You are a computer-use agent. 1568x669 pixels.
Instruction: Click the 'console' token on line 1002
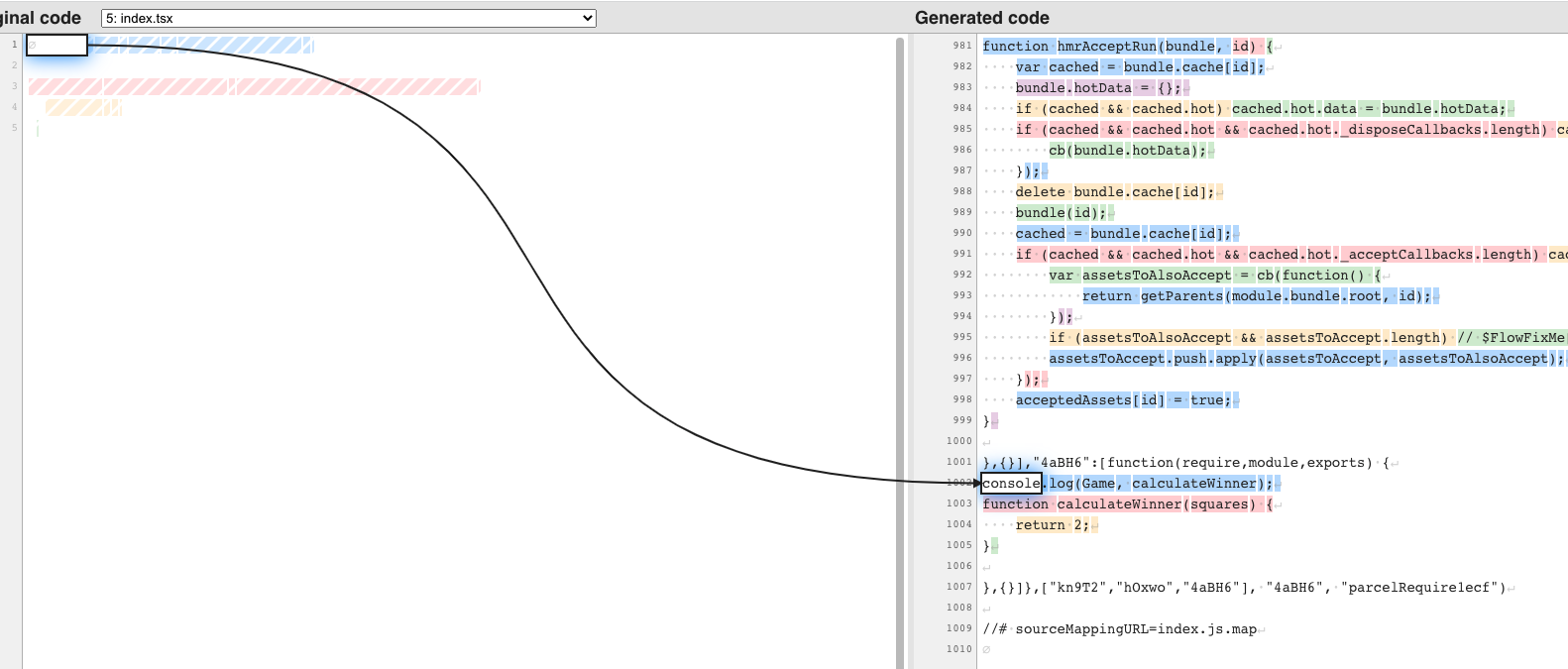(1011, 484)
